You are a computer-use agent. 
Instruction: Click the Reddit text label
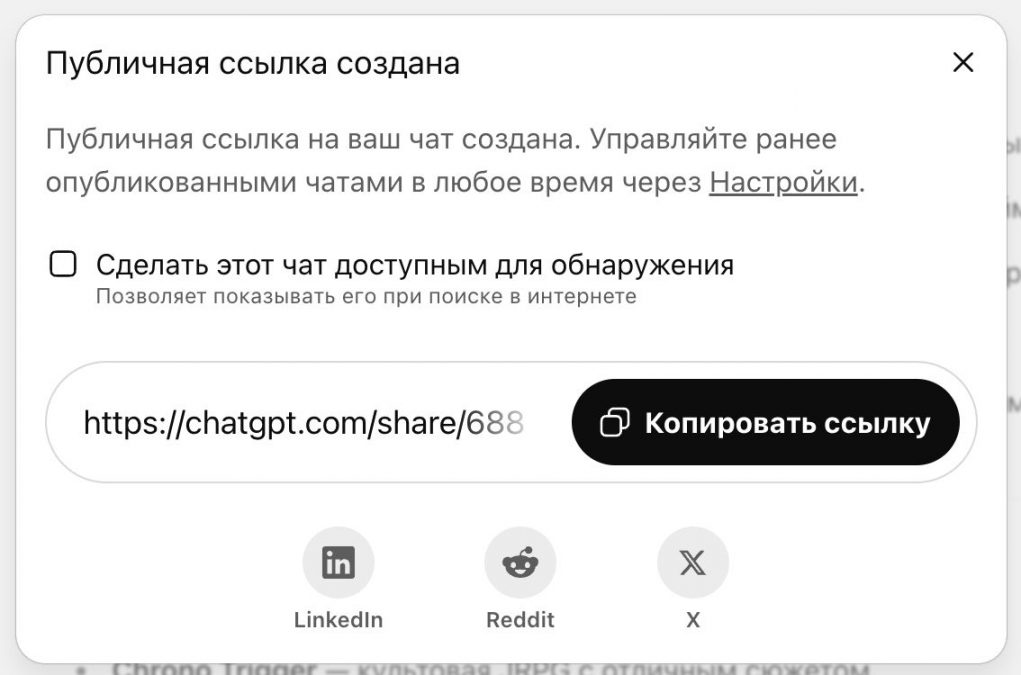point(520,620)
